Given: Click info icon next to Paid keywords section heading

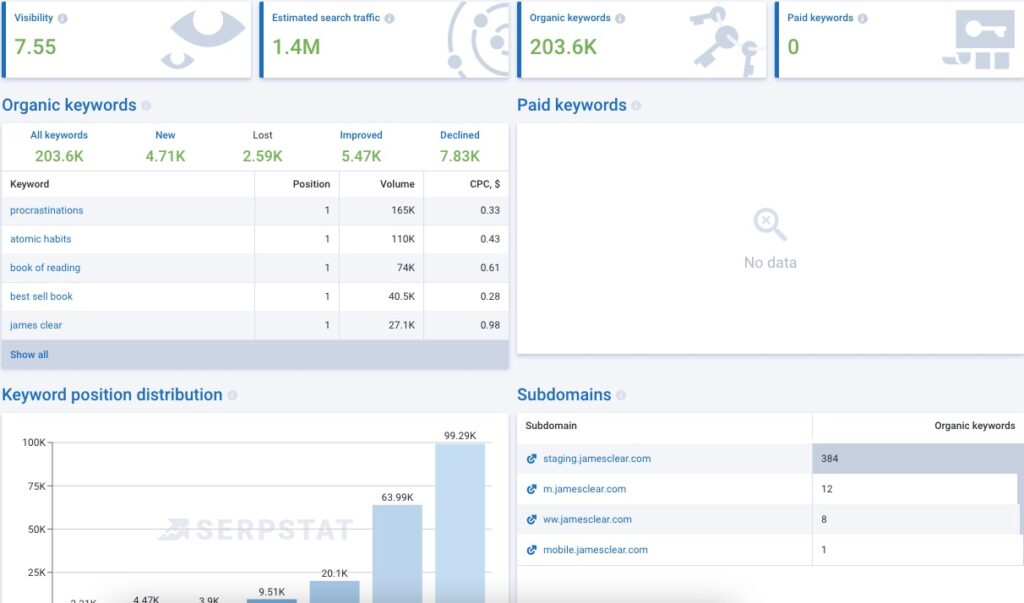Looking at the screenshot, I should coord(636,105).
